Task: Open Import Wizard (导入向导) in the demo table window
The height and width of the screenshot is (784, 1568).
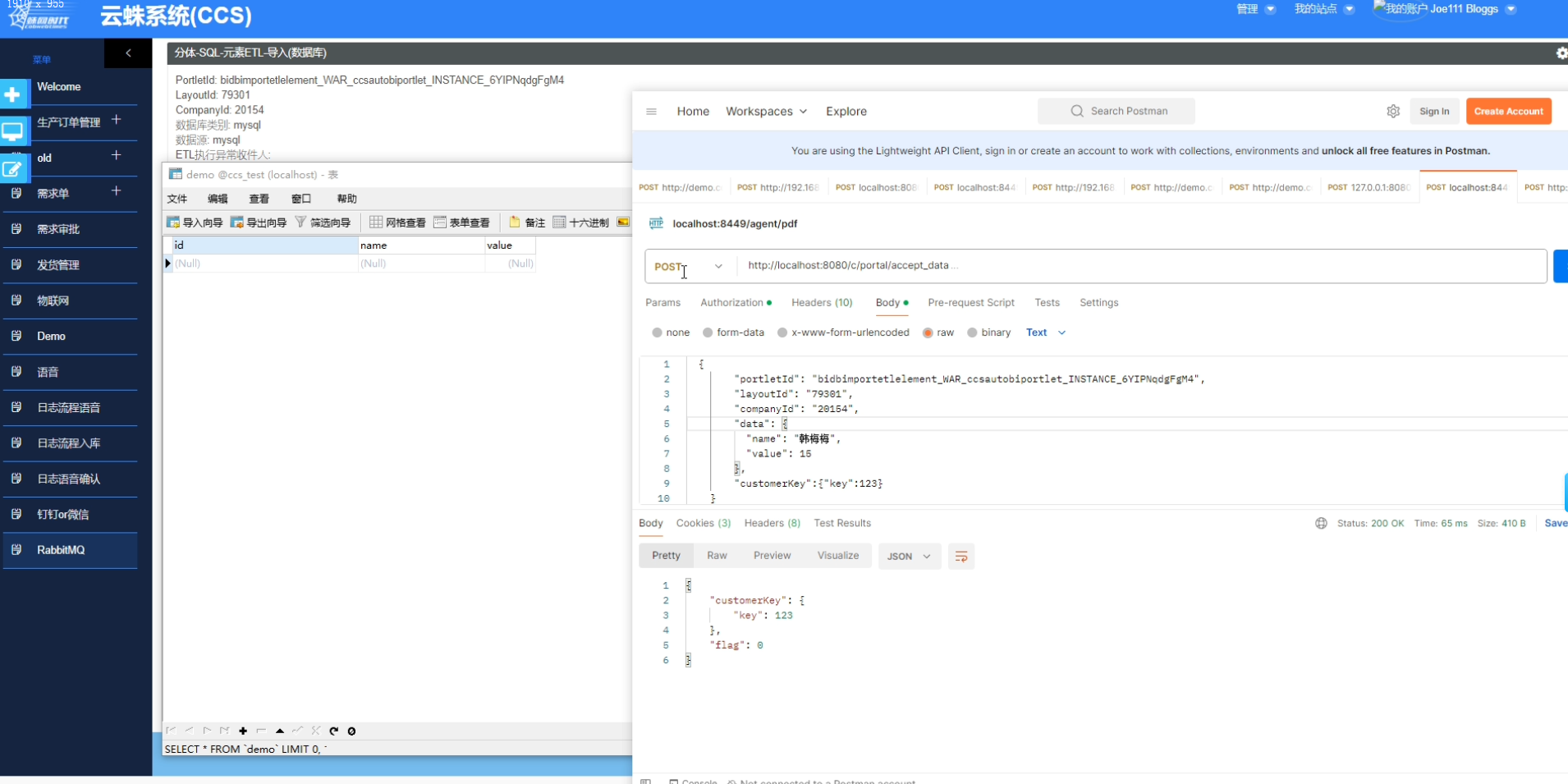Action: point(195,222)
